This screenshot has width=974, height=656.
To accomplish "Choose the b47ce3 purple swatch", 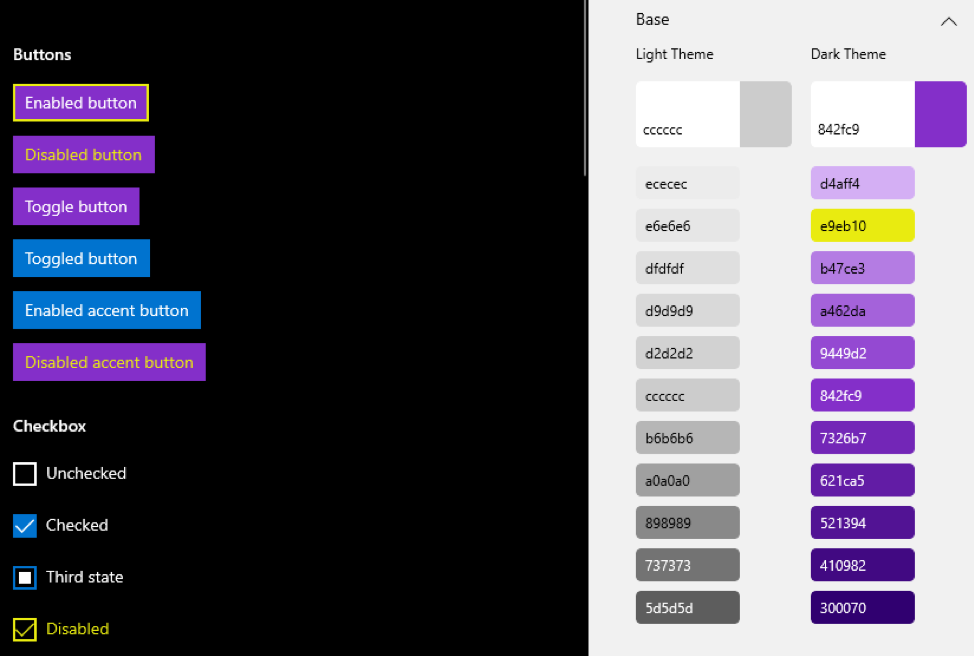I will tap(863, 268).
